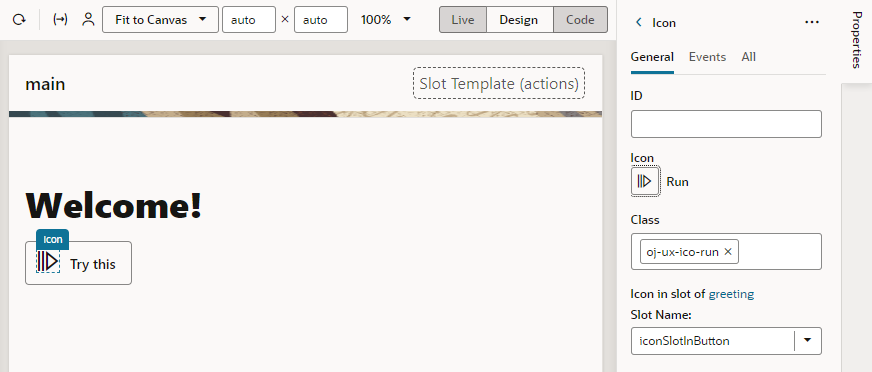This screenshot has height=372, width=872.
Task: Click the Try this button on canvas
Action: coord(78,263)
